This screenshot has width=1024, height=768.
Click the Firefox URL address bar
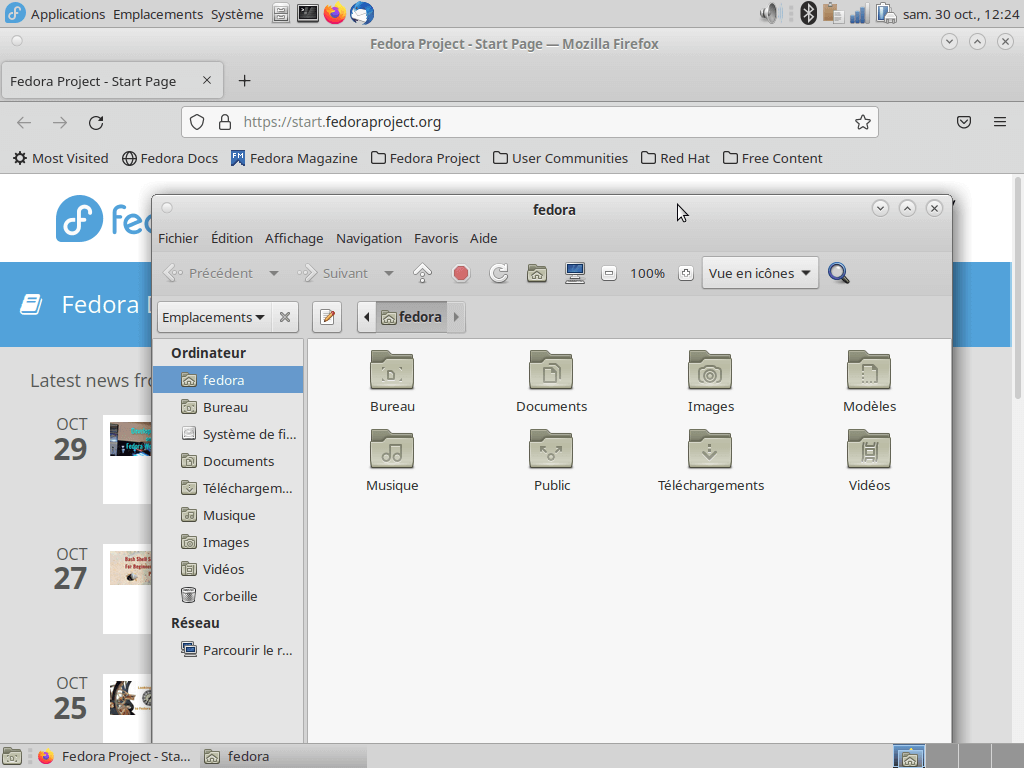tap(530, 122)
